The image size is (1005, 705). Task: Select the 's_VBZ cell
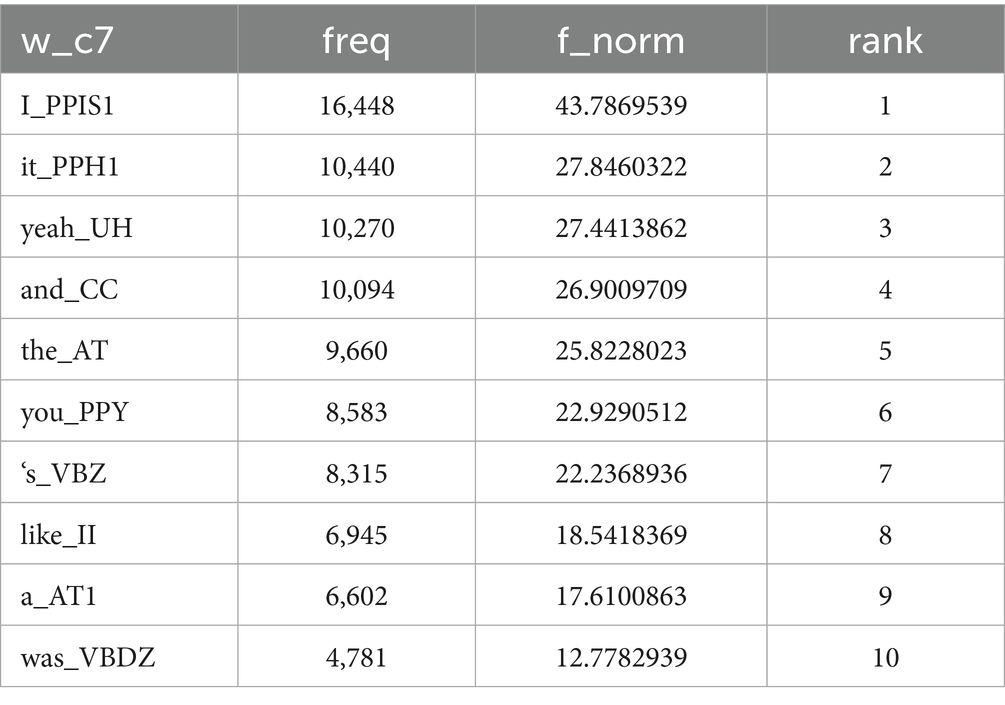pos(63,473)
